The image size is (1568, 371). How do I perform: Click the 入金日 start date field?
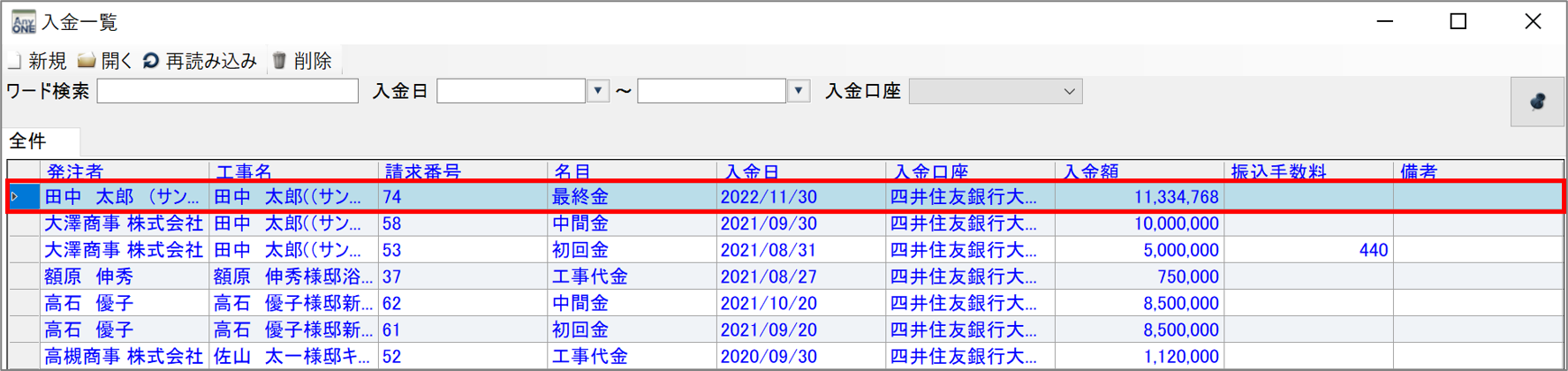pos(511,91)
